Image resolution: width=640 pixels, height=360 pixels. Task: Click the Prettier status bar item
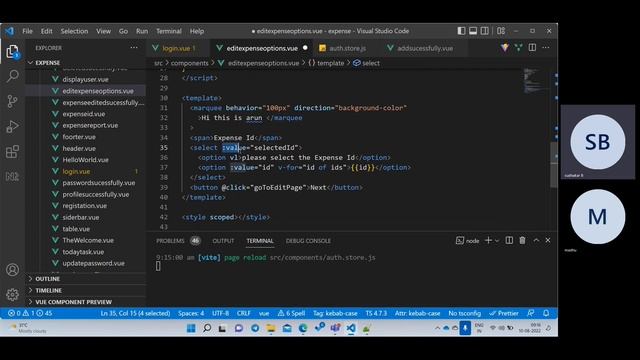point(504,313)
